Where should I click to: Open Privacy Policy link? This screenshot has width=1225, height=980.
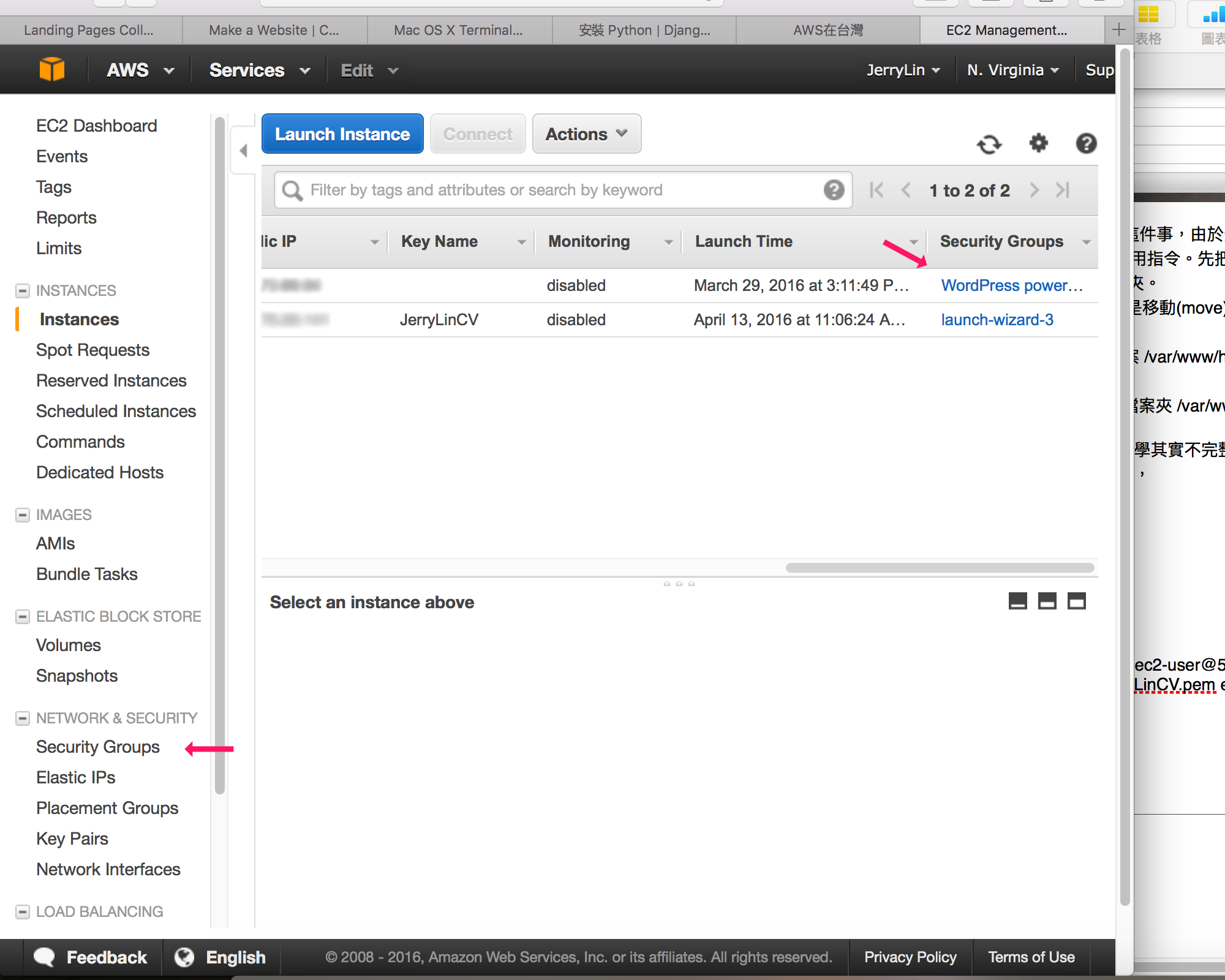point(910,957)
